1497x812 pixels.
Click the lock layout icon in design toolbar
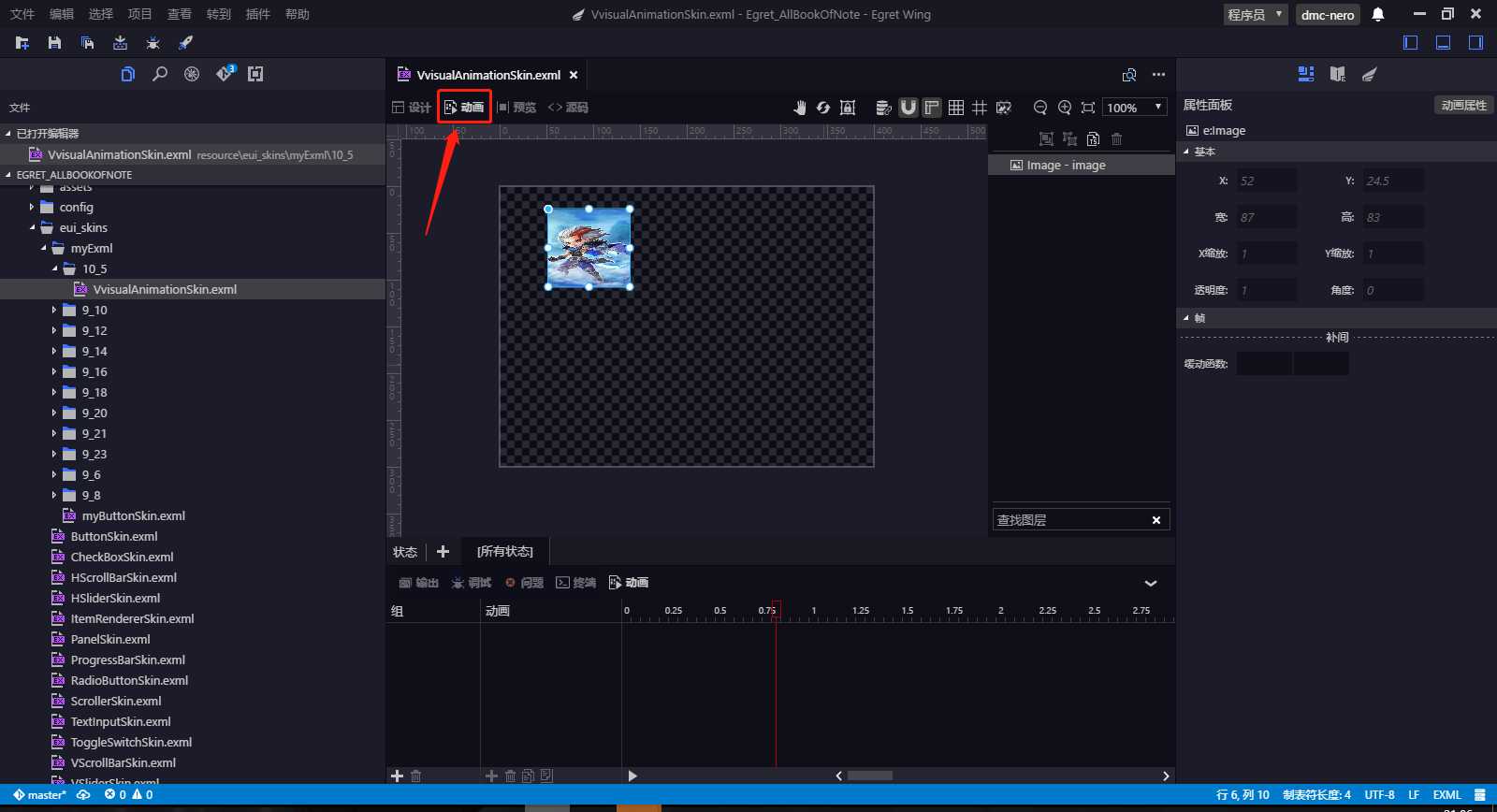pos(848,108)
